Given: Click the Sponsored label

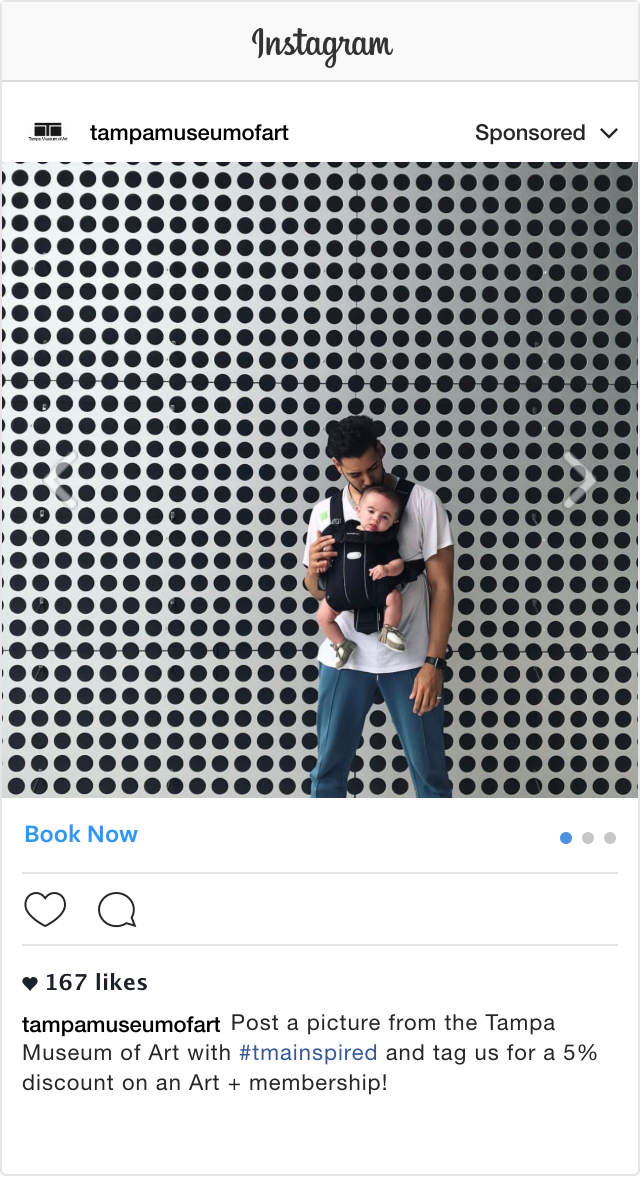Looking at the screenshot, I should pos(530,133).
